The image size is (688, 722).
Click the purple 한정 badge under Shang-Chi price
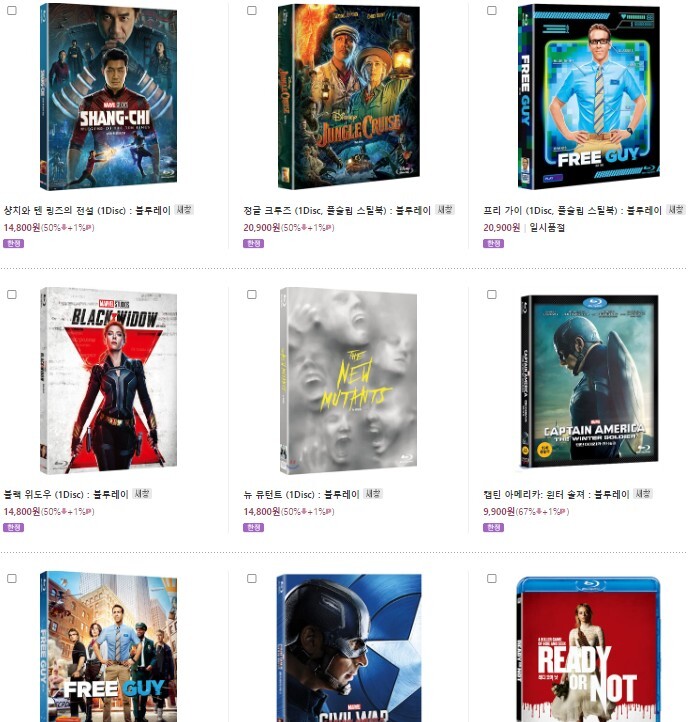13,243
